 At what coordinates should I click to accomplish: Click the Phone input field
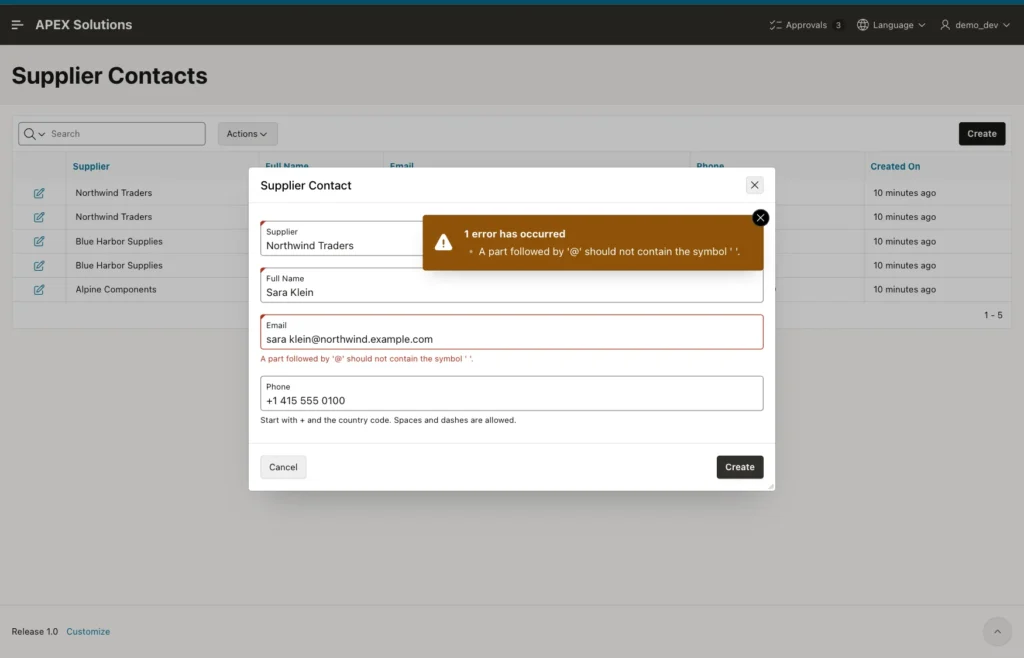click(511, 394)
